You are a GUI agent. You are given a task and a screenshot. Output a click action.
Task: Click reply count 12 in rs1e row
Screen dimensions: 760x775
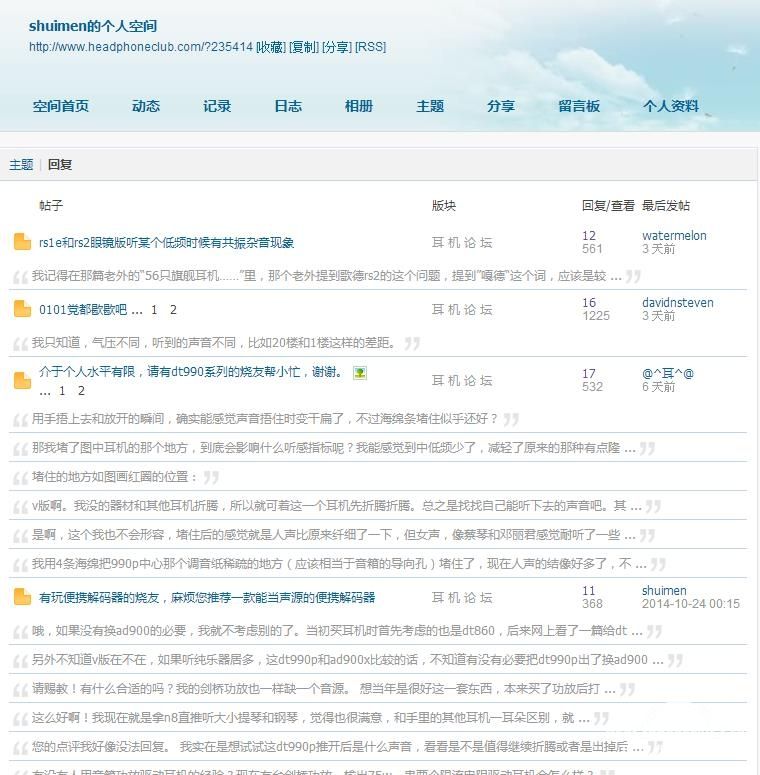point(589,236)
